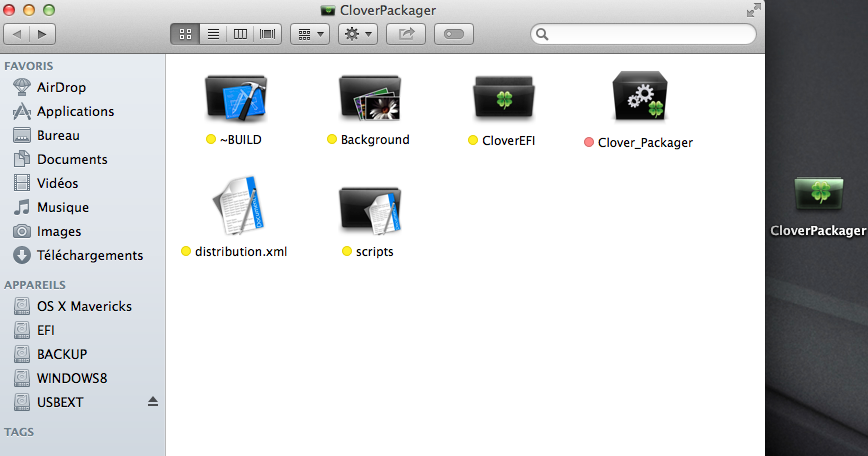Click the "Clover_Packager" name label
868x456 pixels.
pos(645,143)
